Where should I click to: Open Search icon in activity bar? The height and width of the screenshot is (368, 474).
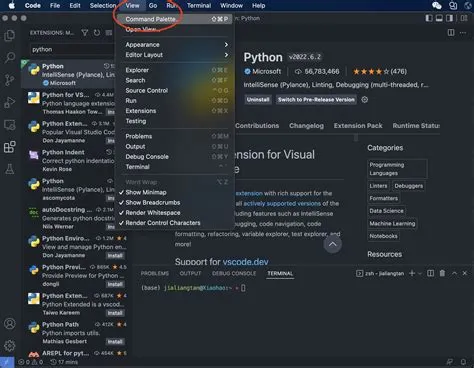point(10,58)
